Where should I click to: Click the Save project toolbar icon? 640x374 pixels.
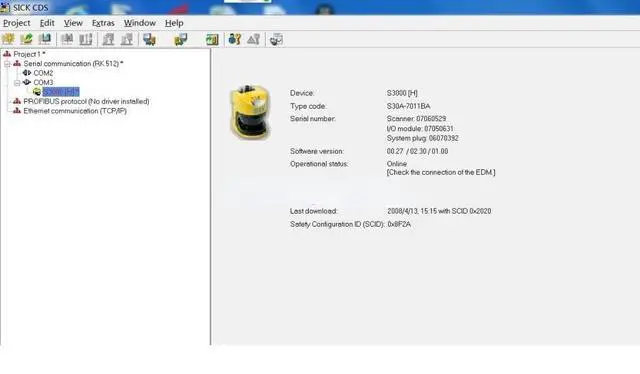point(44,39)
